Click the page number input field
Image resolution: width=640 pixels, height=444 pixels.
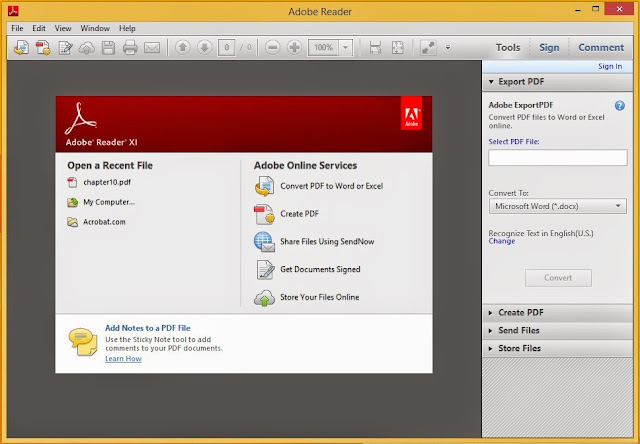click(x=227, y=48)
